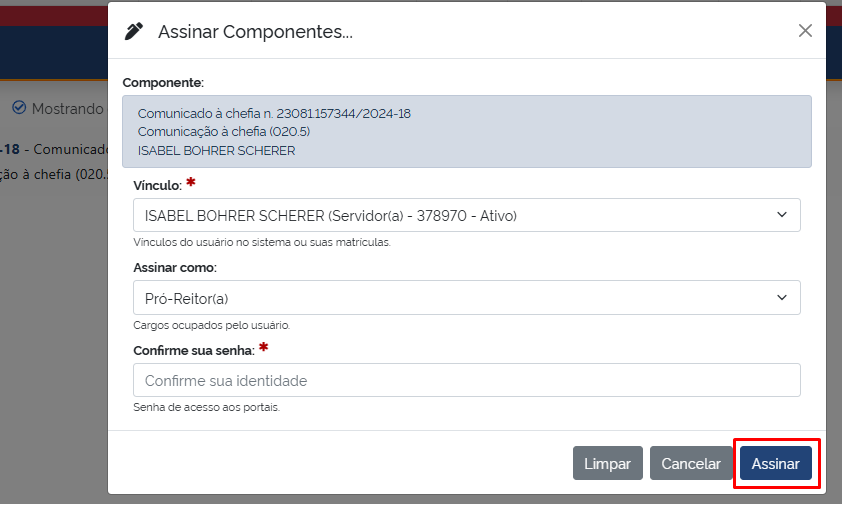This screenshot has height=505, width=842.
Task: Click the Assinar button to sign
Action: 776,464
